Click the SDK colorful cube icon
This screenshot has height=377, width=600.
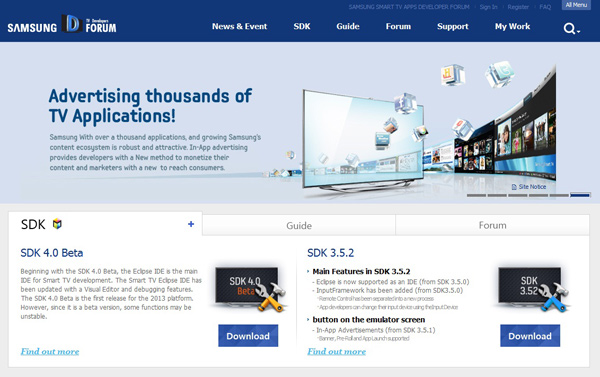coord(57,224)
